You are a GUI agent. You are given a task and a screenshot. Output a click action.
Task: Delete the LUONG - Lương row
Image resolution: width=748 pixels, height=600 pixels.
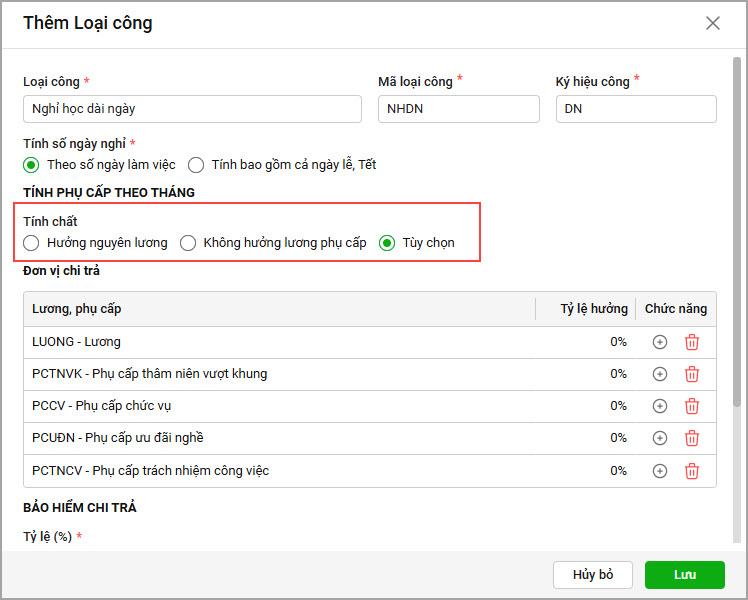tap(692, 342)
